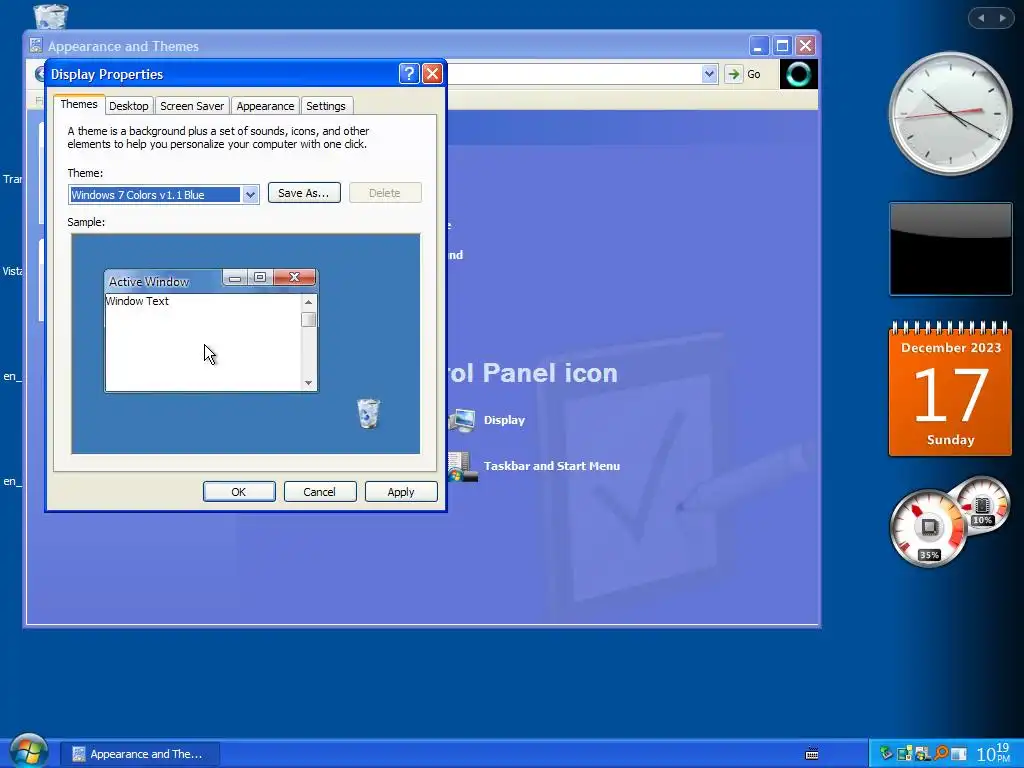
Task: Click the Apply button
Action: 401,492
